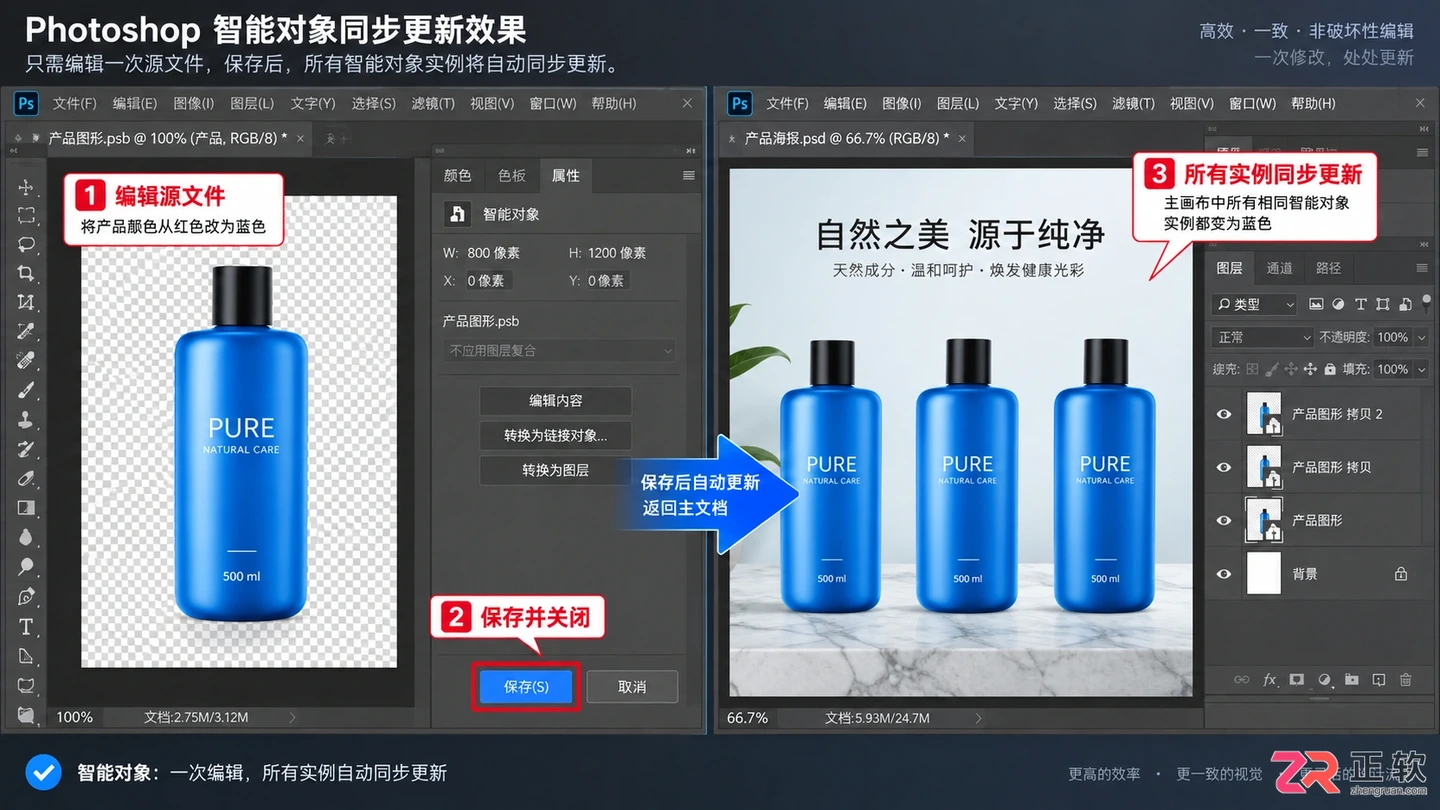Click the create new layer icon
Image resolution: width=1440 pixels, height=810 pixels.
click(1379, 680)
